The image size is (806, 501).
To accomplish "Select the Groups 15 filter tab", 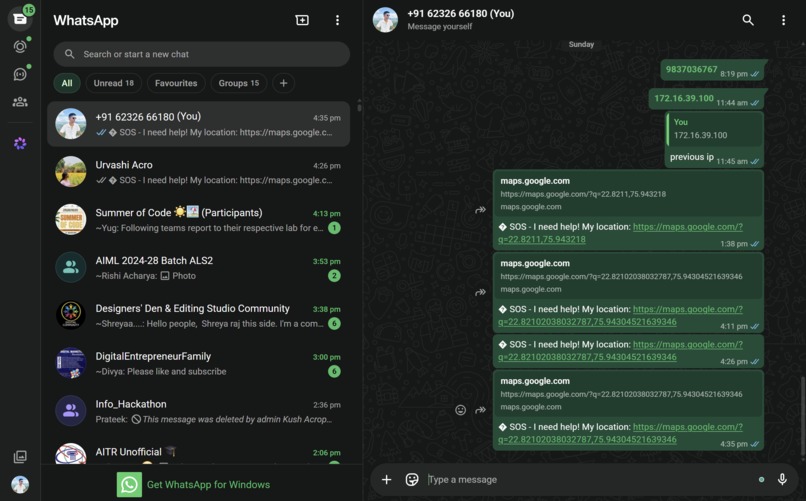I will coord(239,83).
